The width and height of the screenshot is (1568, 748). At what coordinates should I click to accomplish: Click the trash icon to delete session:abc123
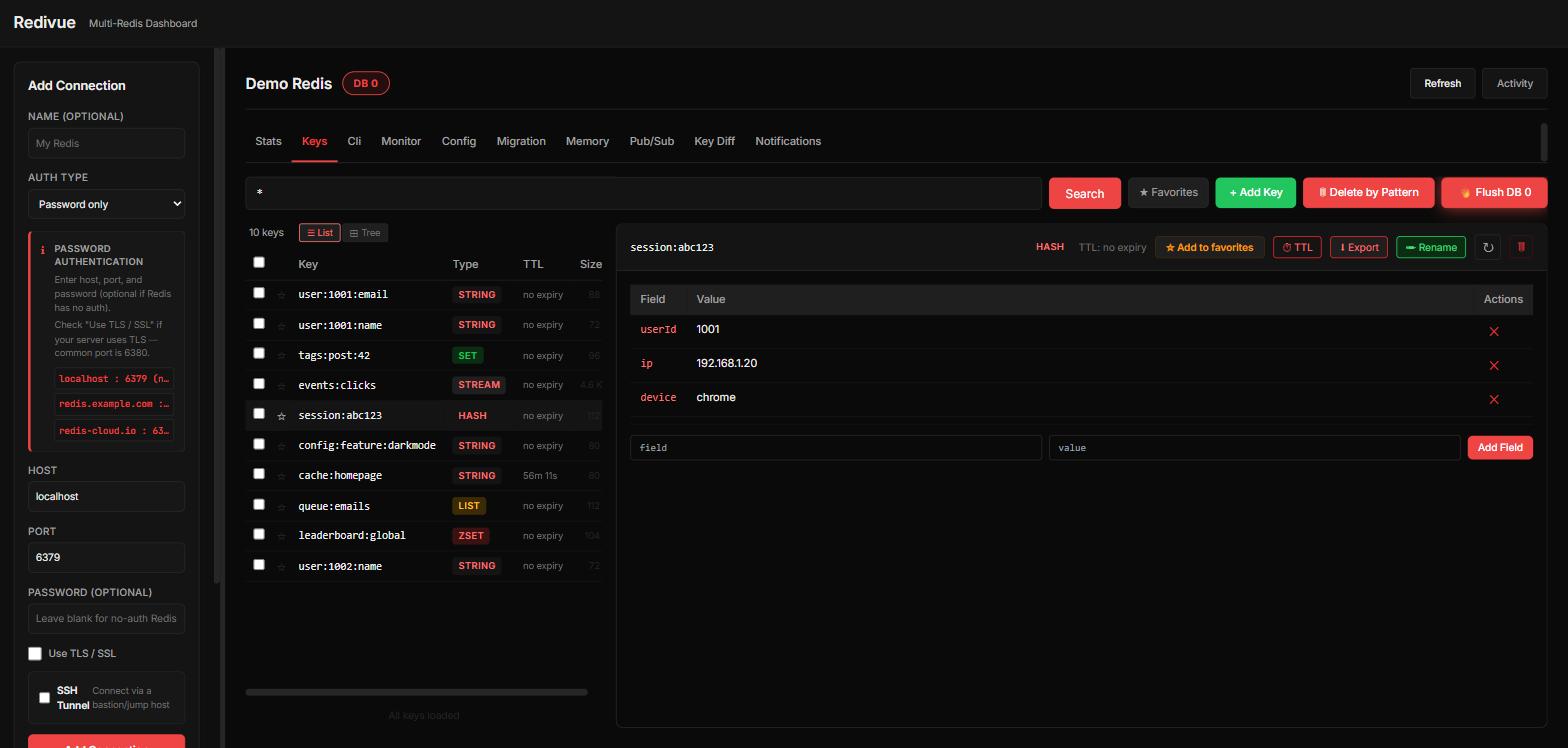pyautogui.click(x=1521, y=247)
